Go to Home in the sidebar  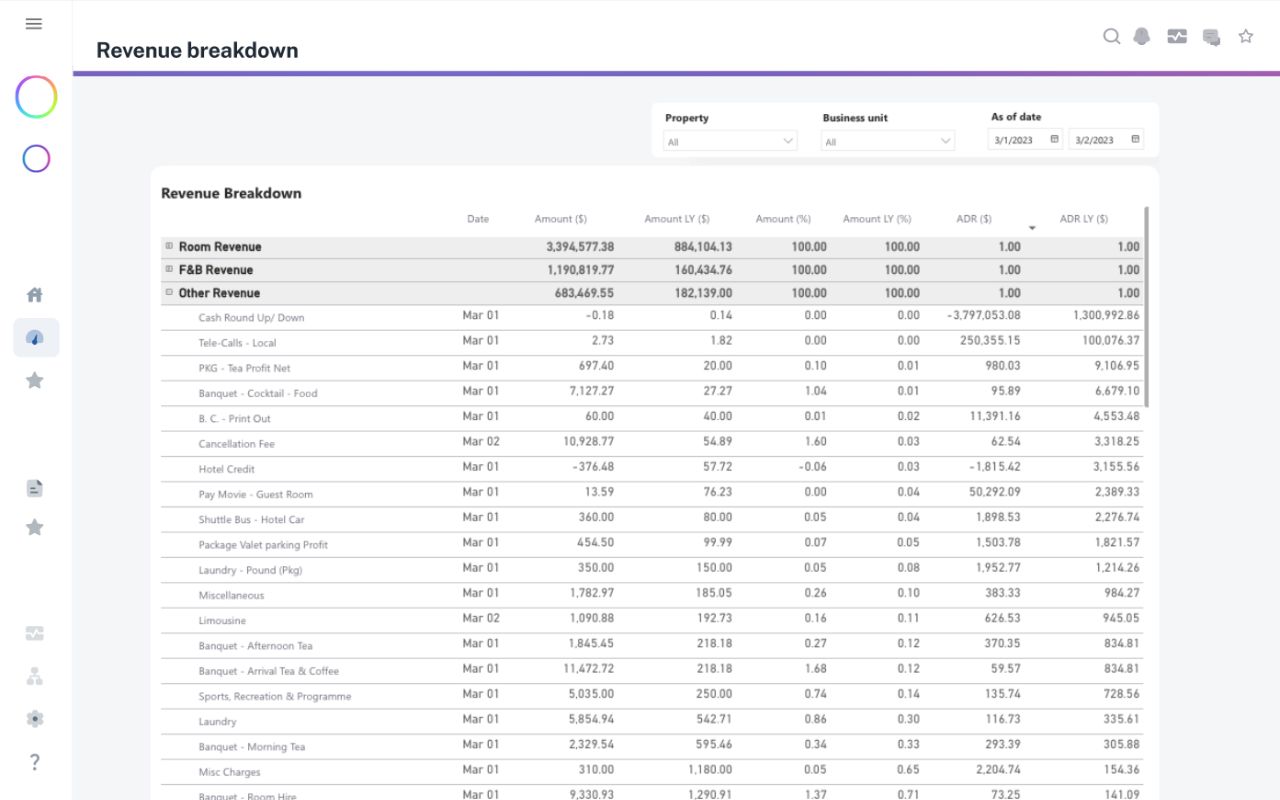[35, 295]
